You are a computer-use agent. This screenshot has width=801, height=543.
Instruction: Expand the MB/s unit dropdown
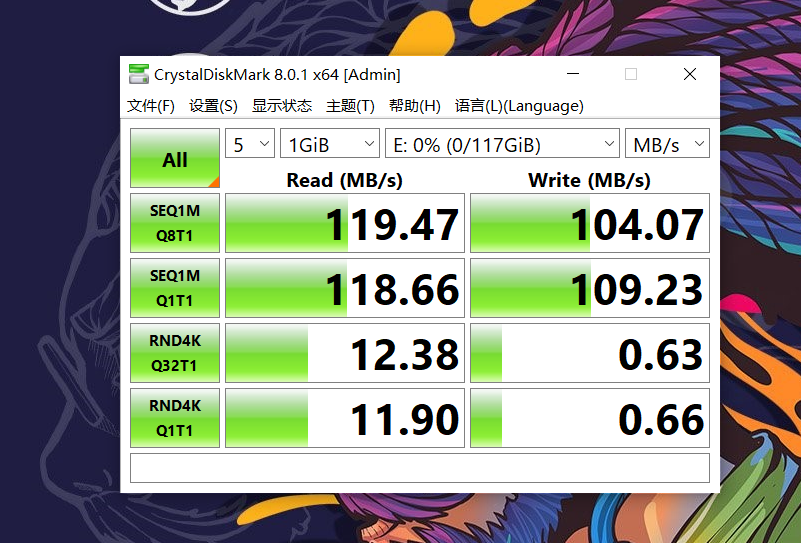pos(667,144)
